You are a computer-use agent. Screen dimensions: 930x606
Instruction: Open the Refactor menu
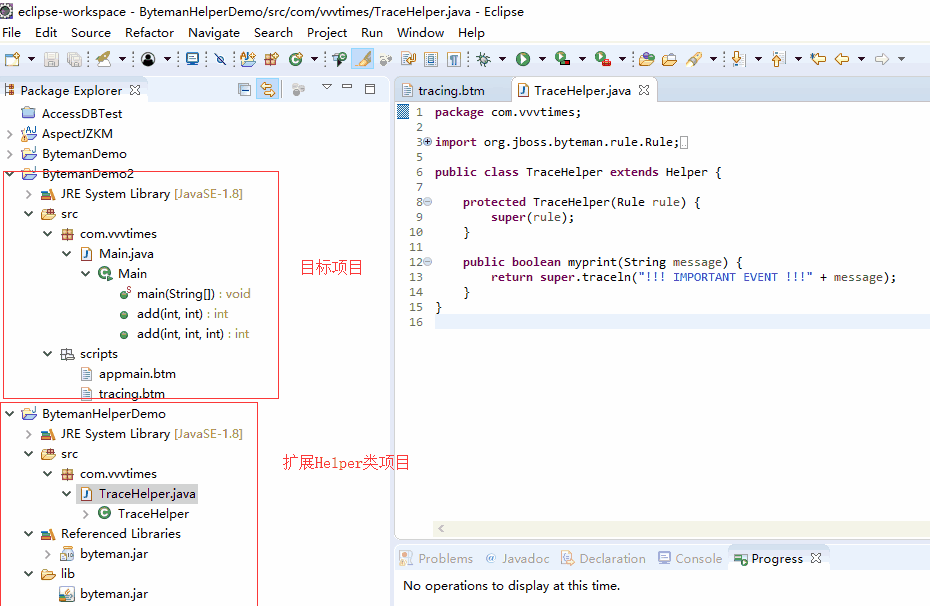tap(149, 33)
